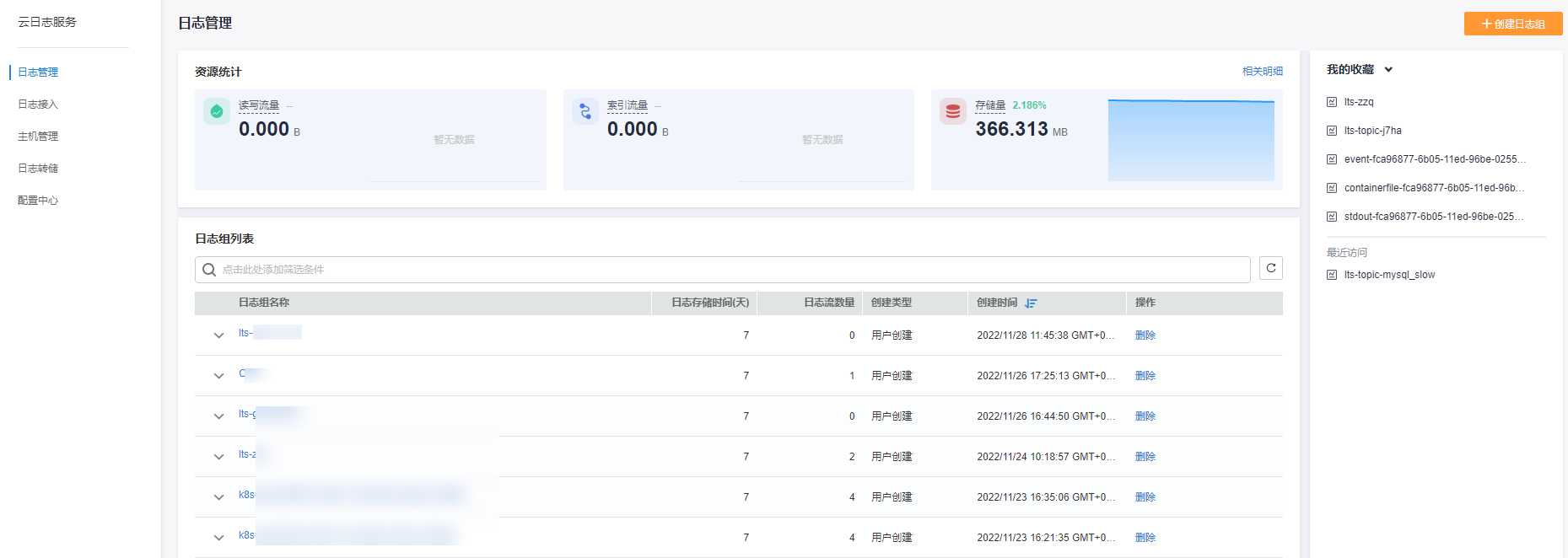This screenshot has width=1568, height=558.
Task: Click the 创建日志组 button
Action: pos(1512,24)
